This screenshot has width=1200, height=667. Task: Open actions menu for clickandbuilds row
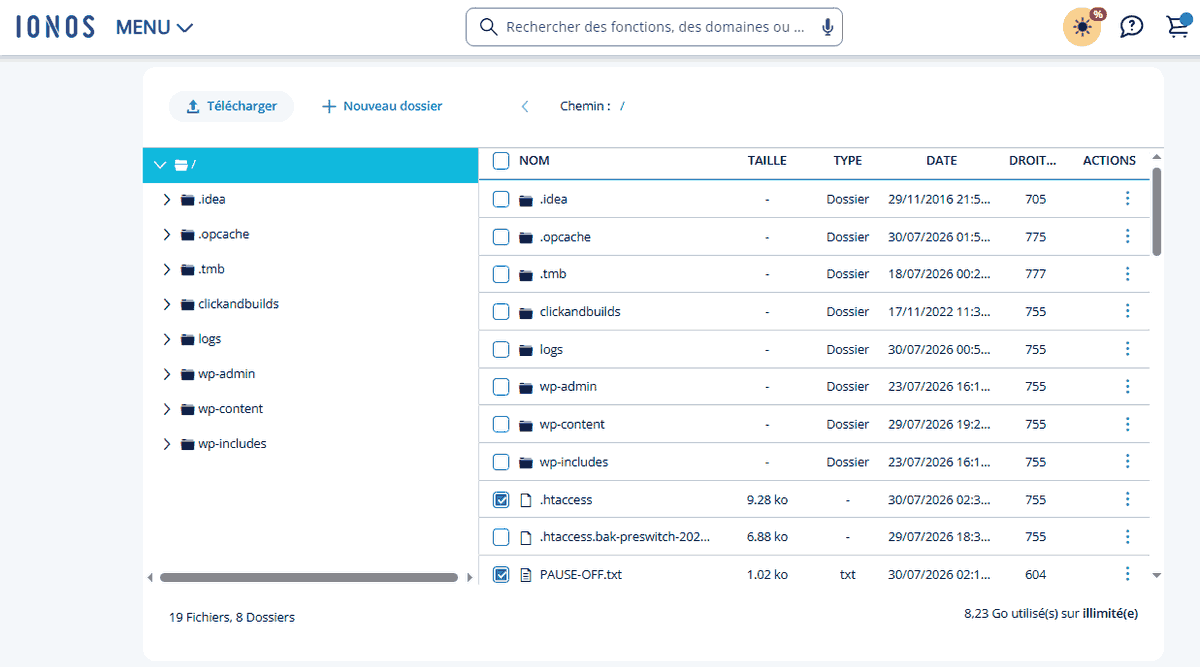point(1127,312)
